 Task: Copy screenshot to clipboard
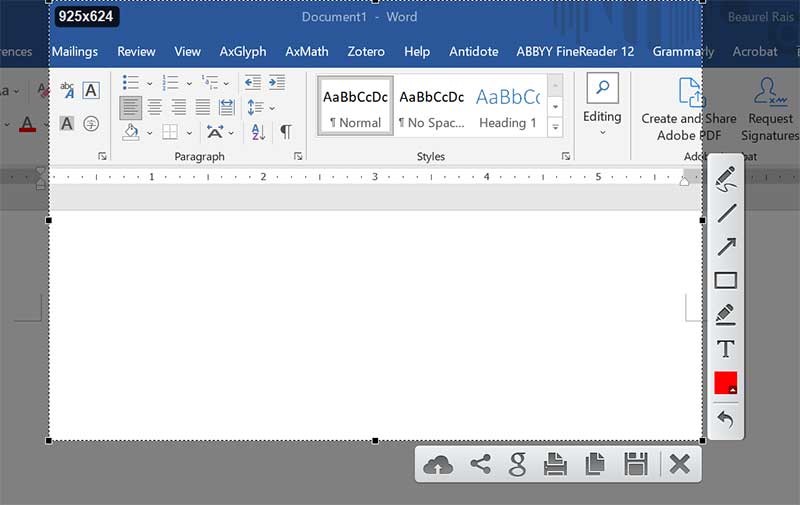(595, 464)
